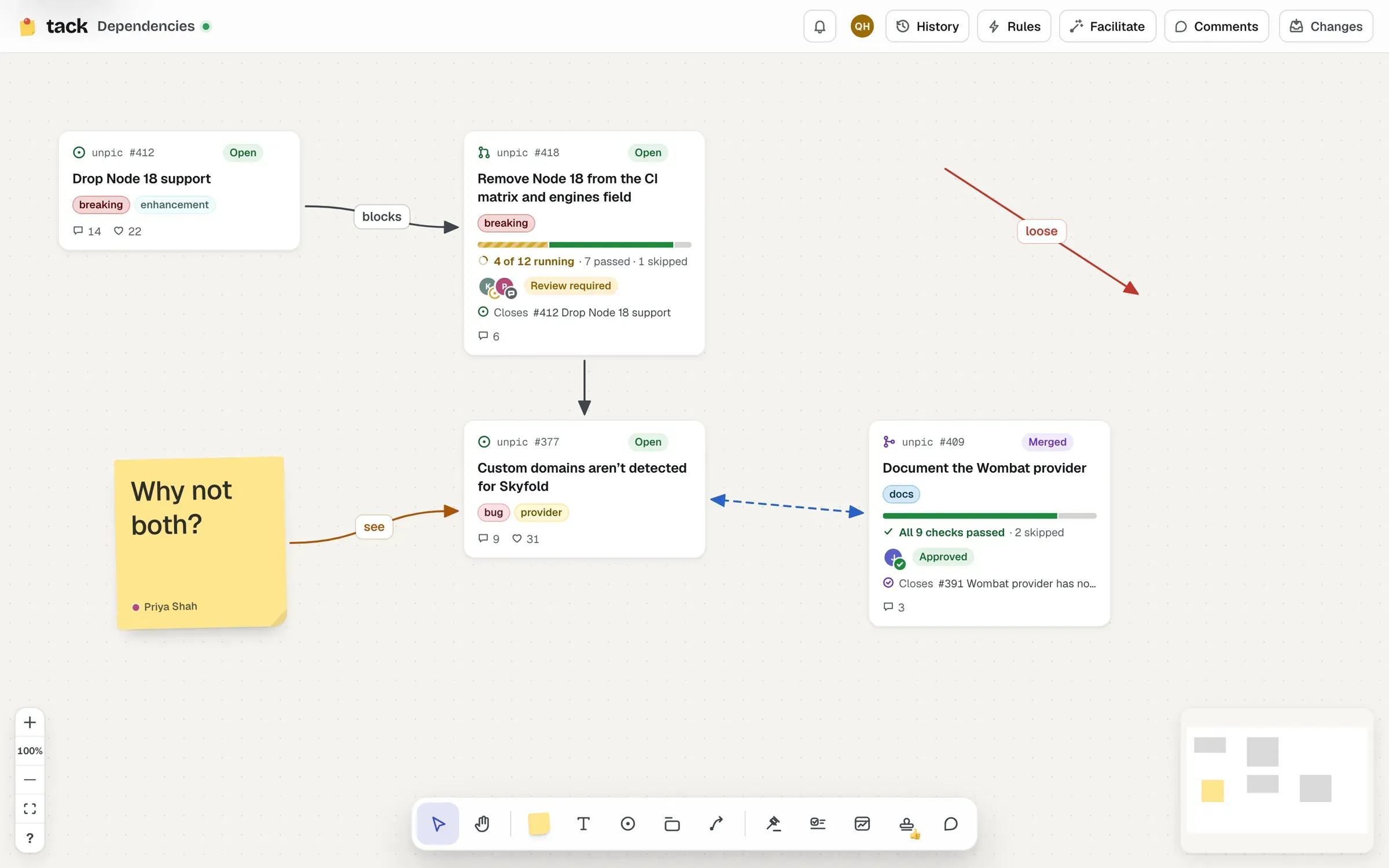Open the History panel
1389x868 pixels.
click(x=927, y=26)
